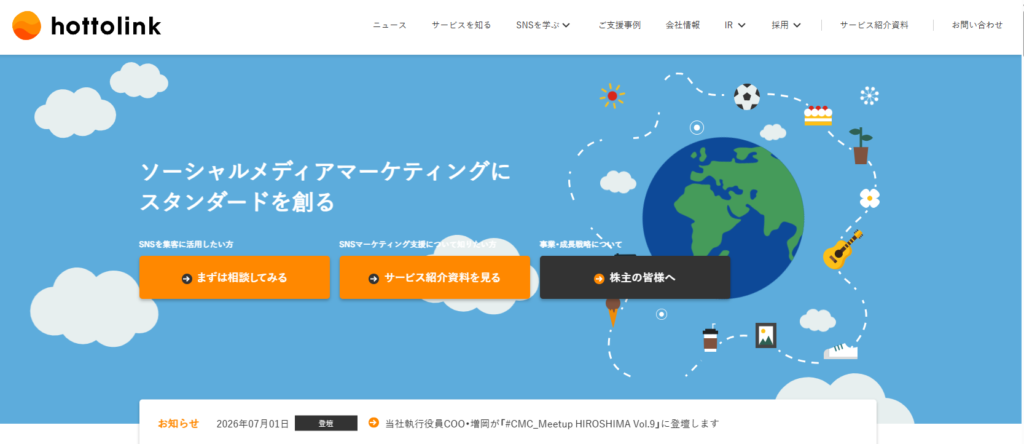
Task: Click the ice cream cone illustration icon
Action: tap(612, 311)
